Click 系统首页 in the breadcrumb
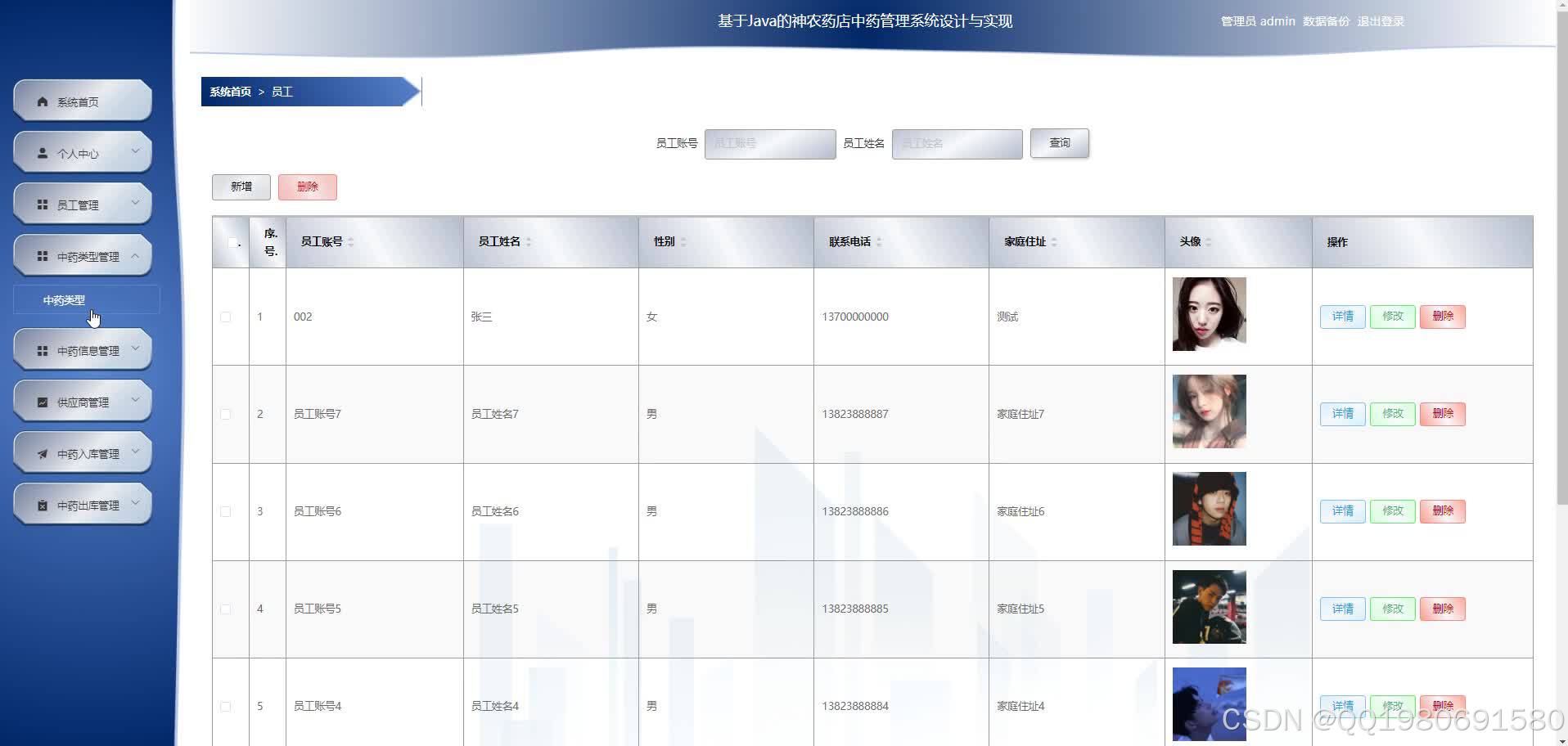1568x746 pixels. [x=230, y=92]
